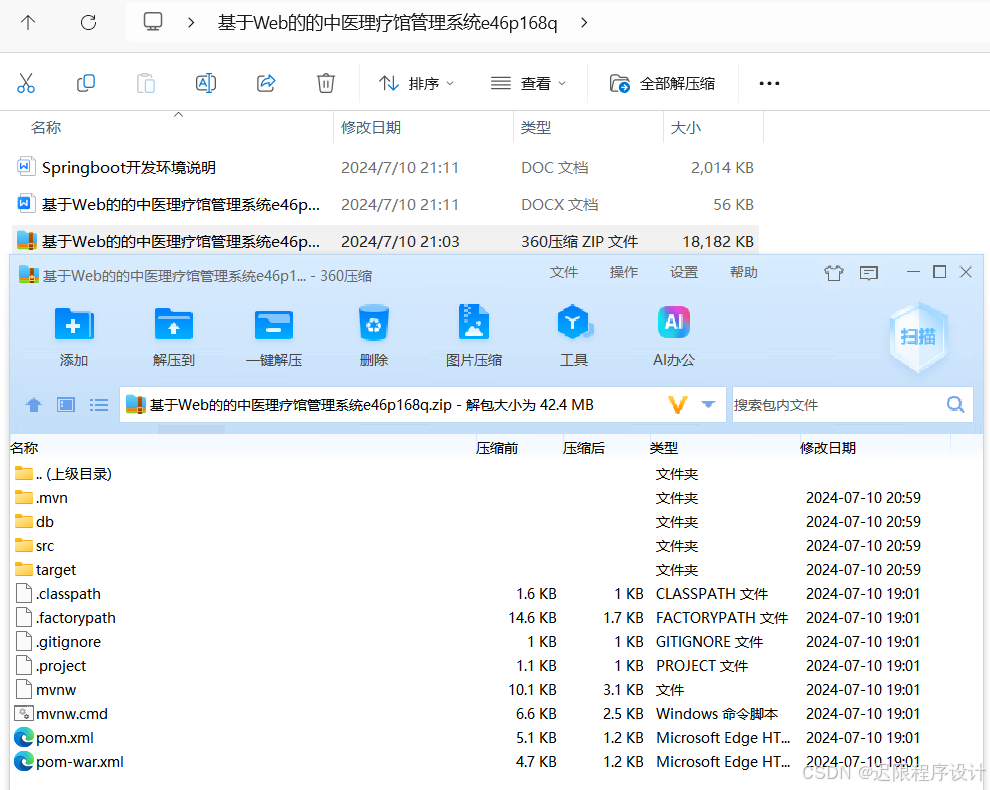The image size is (990, 790).
Task: Sort archive by 压缩前 column header
Action: pyautogui.click(x=497, y=448)
